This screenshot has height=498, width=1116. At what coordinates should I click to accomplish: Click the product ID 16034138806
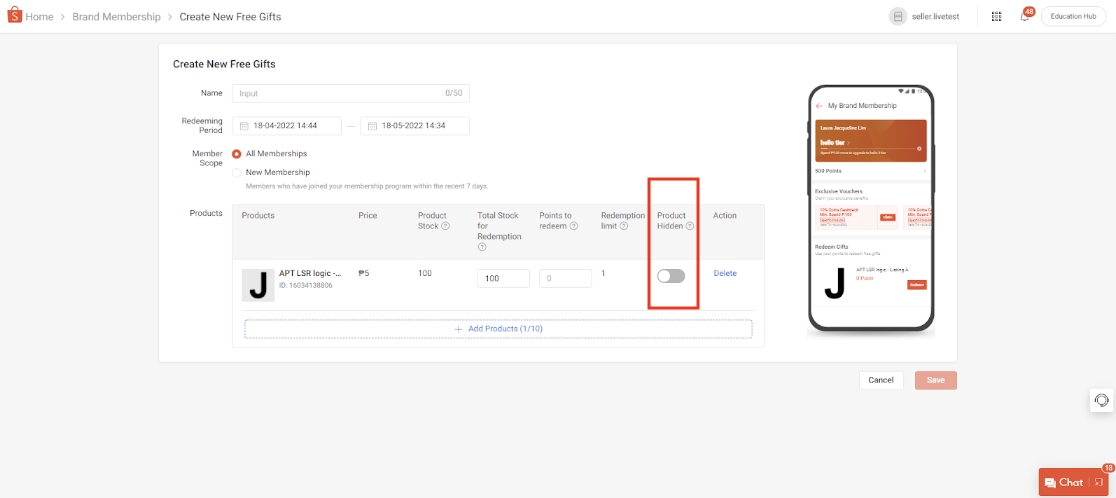point(306,285)
